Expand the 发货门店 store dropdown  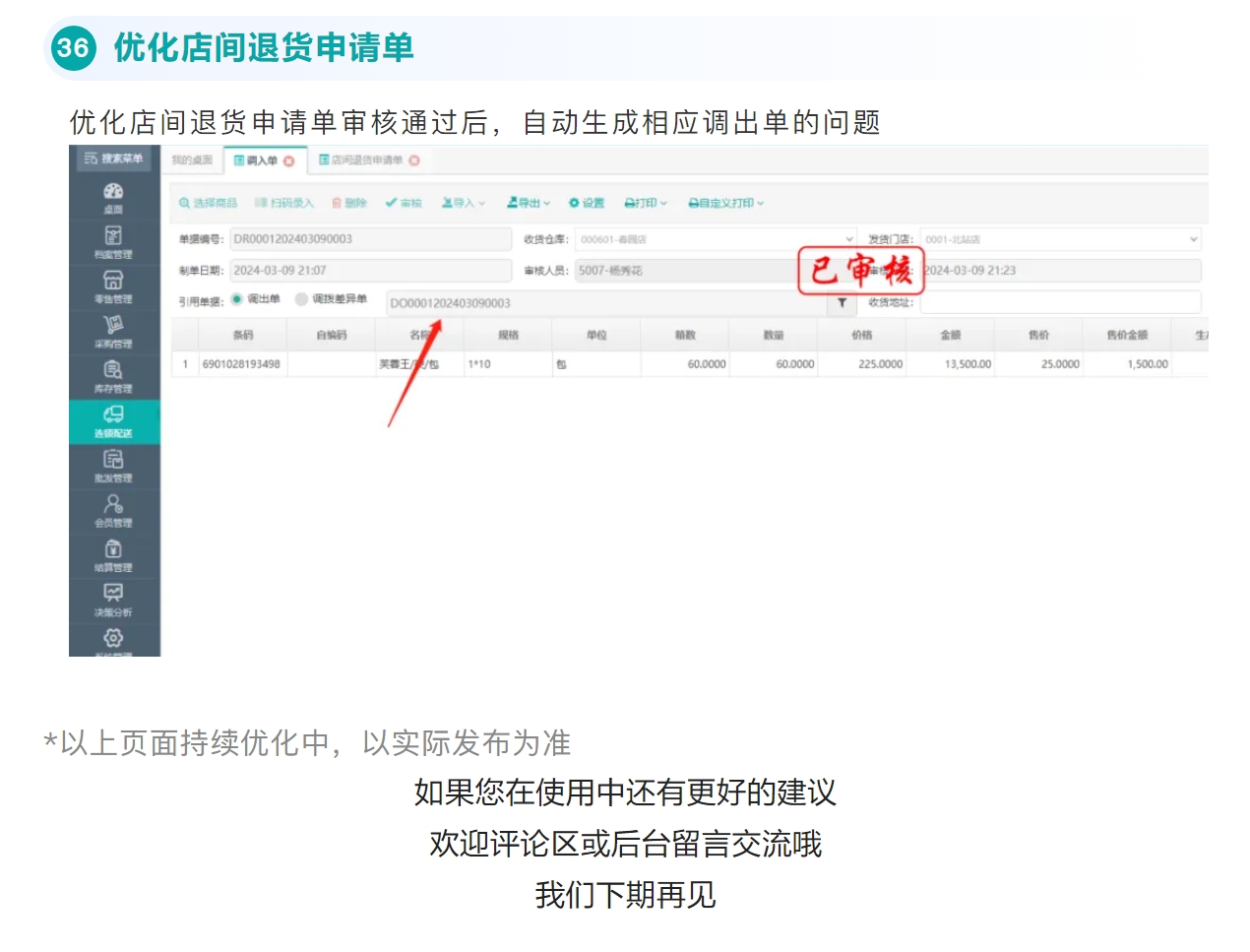(1193, 238)
